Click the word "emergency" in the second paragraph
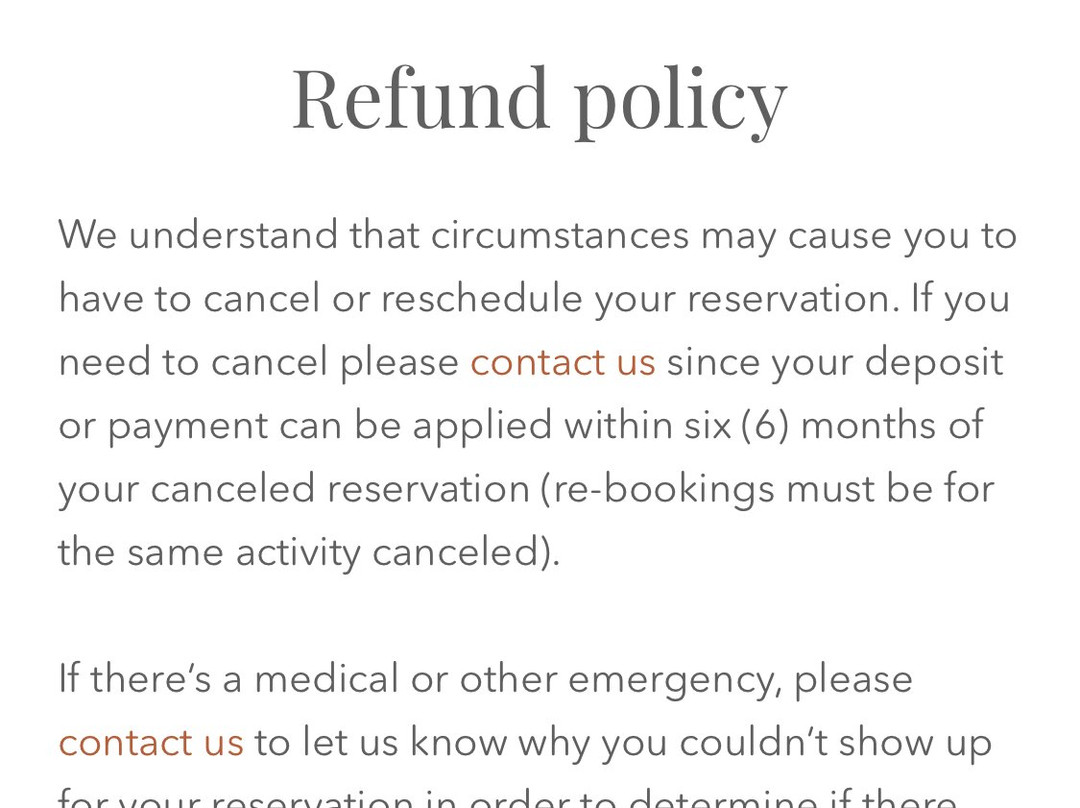Viewport: 1080px width, 808px height. (x=674, y=679)
